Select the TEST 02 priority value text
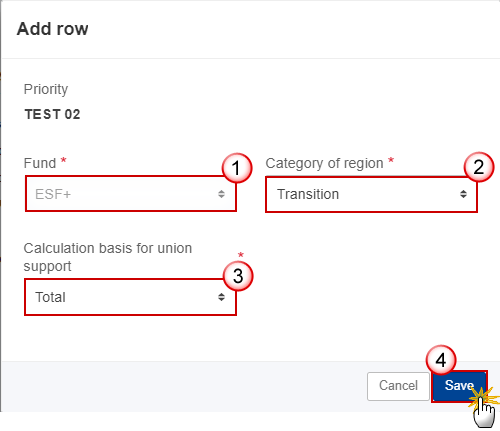This screenshot has height=431, width=500. click(52, 114)
